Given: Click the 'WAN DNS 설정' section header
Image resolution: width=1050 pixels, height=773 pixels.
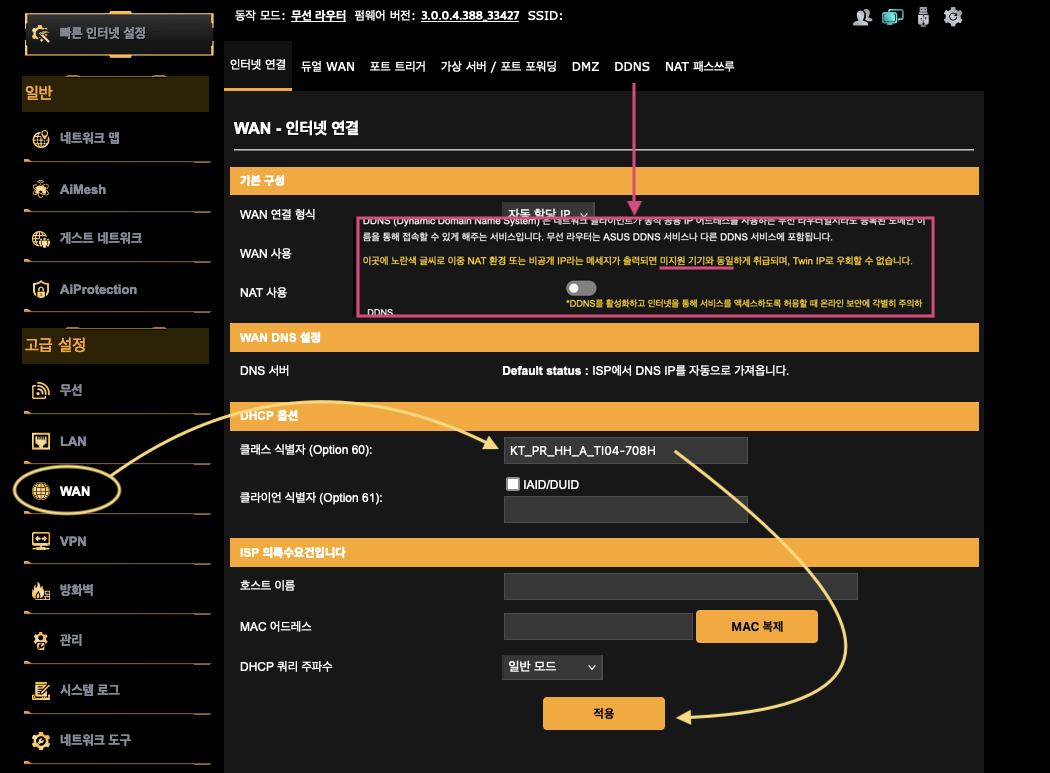Looking at the screenshot, I should [x=604, y=338].
